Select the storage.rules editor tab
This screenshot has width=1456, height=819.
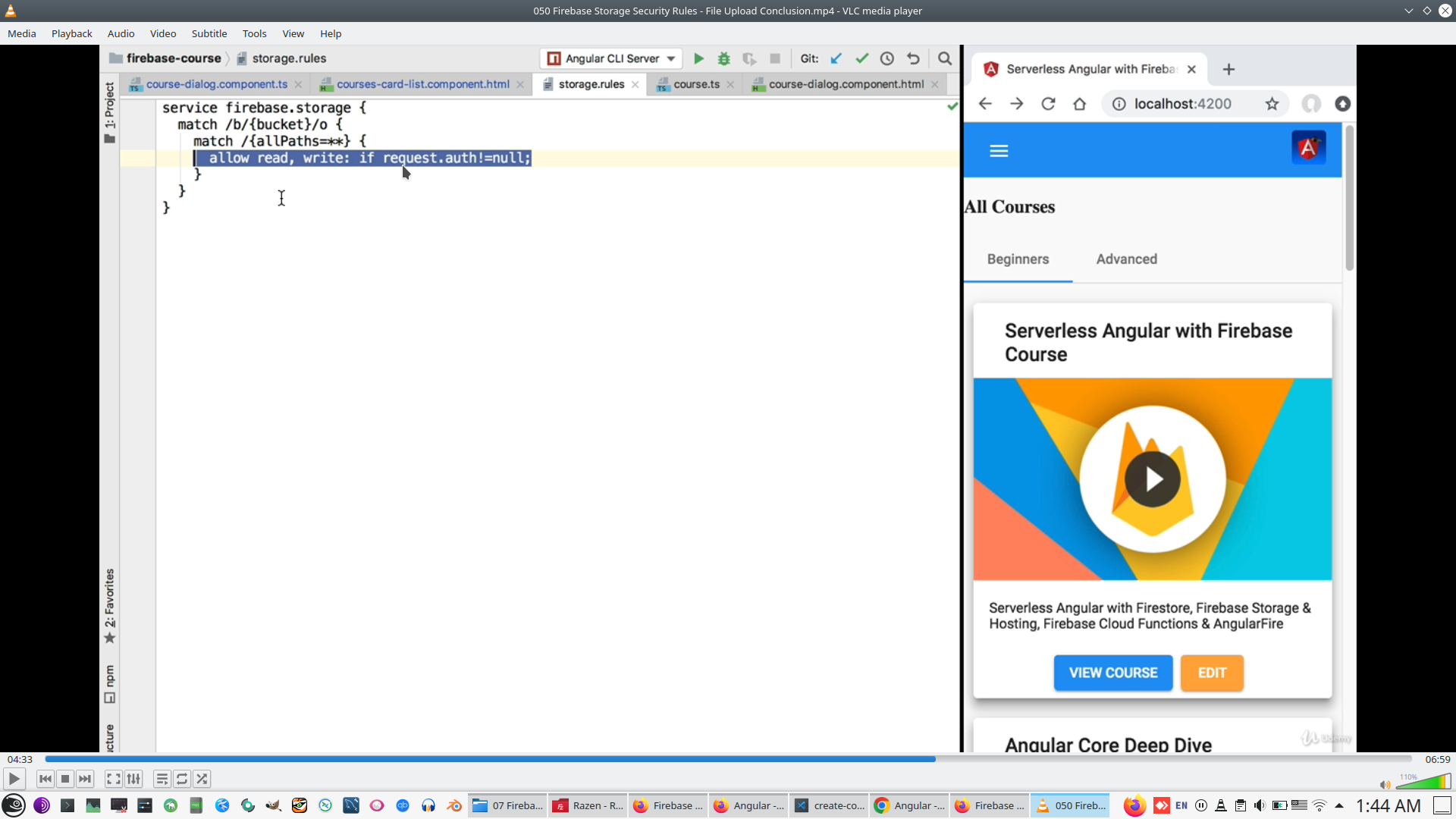click(591, 84)
